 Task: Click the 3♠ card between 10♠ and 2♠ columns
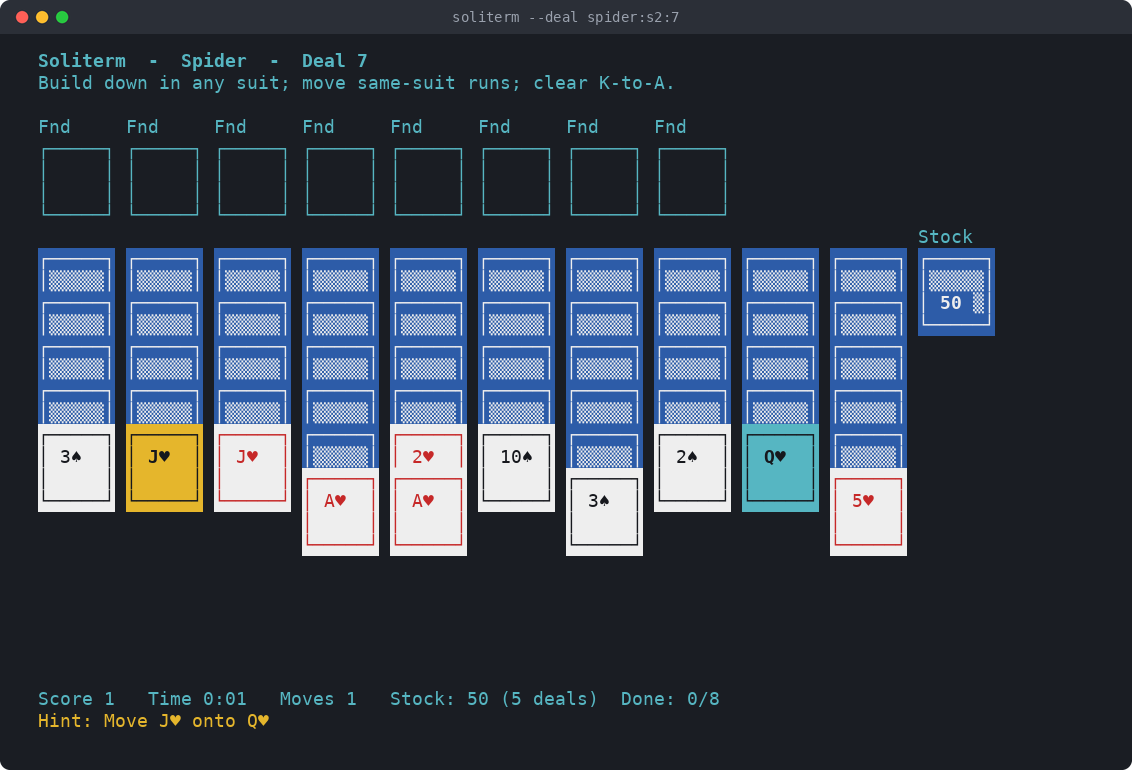[x=604, y=512]
